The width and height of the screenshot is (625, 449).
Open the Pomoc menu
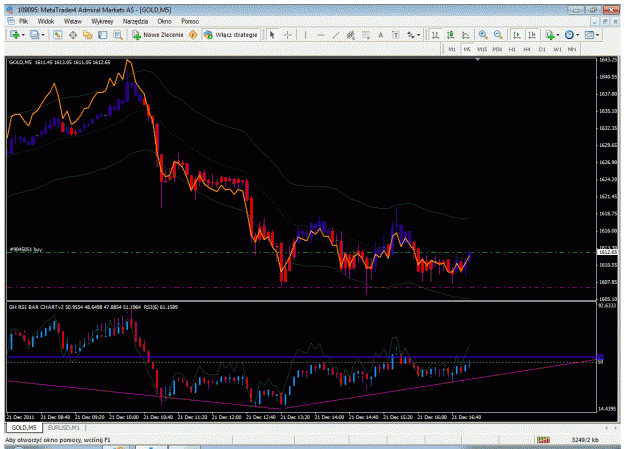[x=190, y=21]
